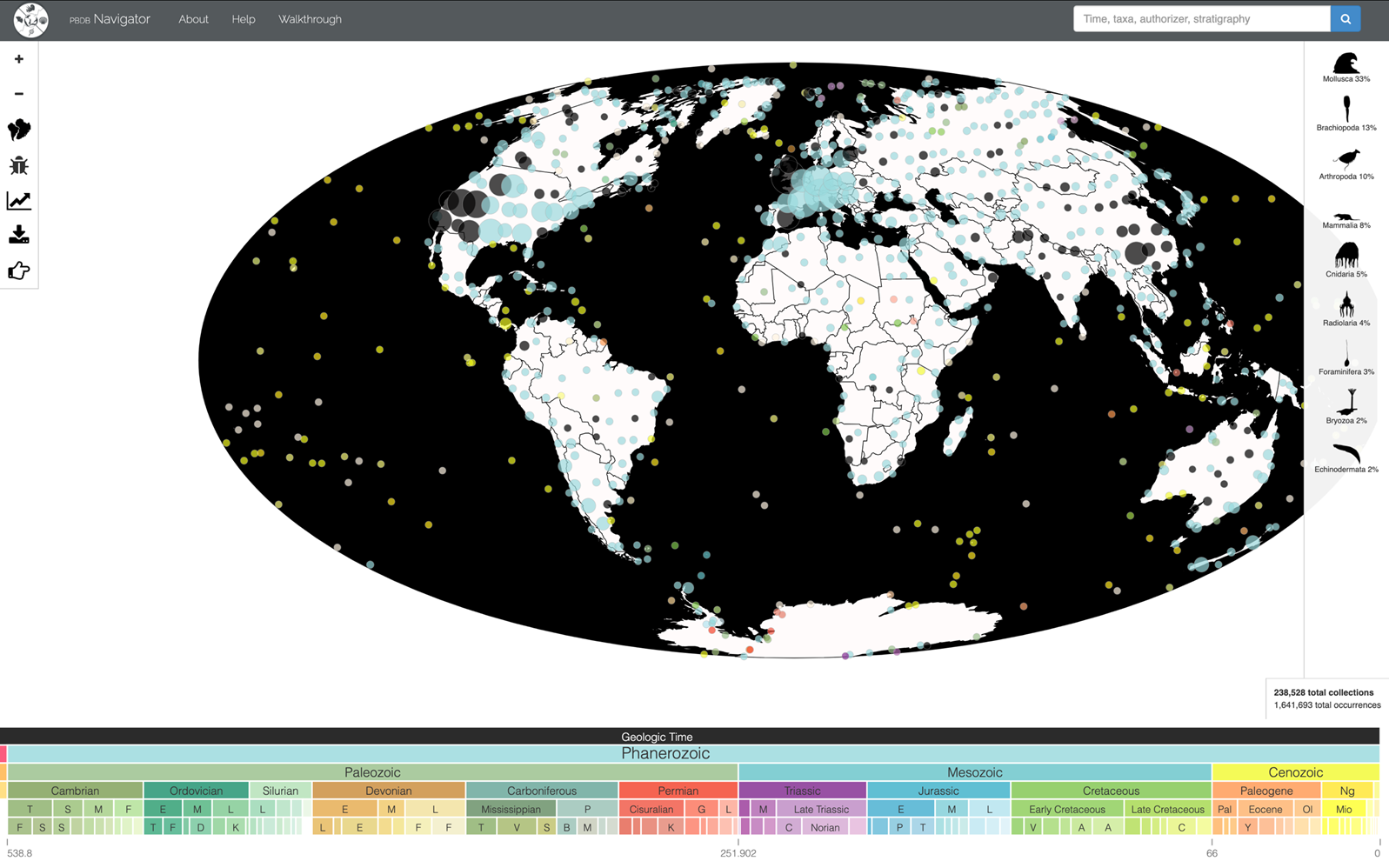This screenshot has width=1389, height=868.
Task: Select the Mio (Miocene) epoch
Action: pyautogui.click(x=1344, y=809)
